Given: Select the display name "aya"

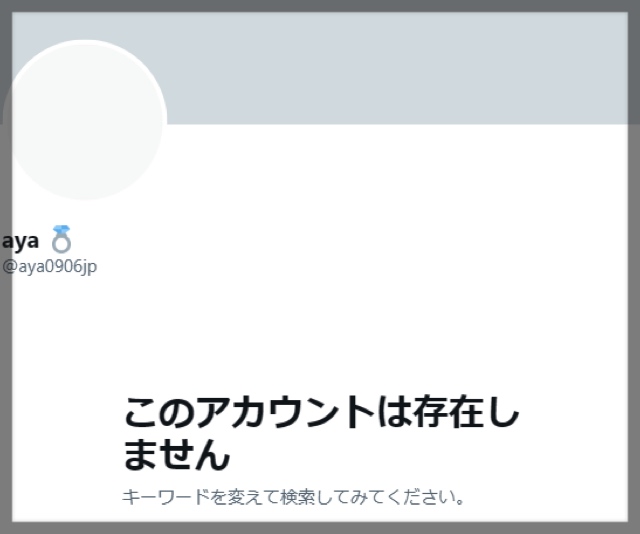Looking at the screenshot, I should click(20, 241).
